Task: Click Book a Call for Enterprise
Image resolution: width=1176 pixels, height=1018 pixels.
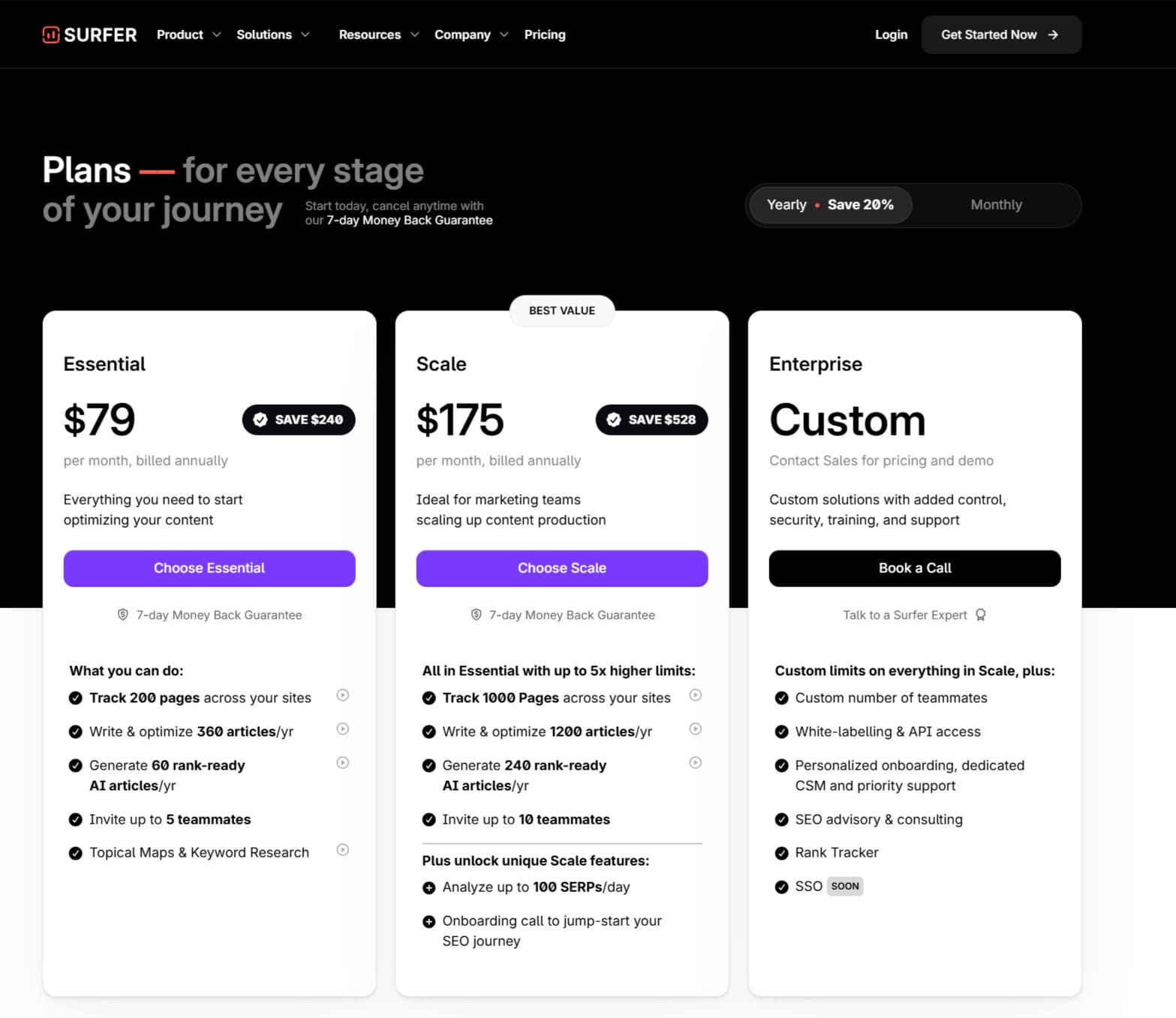Action: click(x=914, y=568)
